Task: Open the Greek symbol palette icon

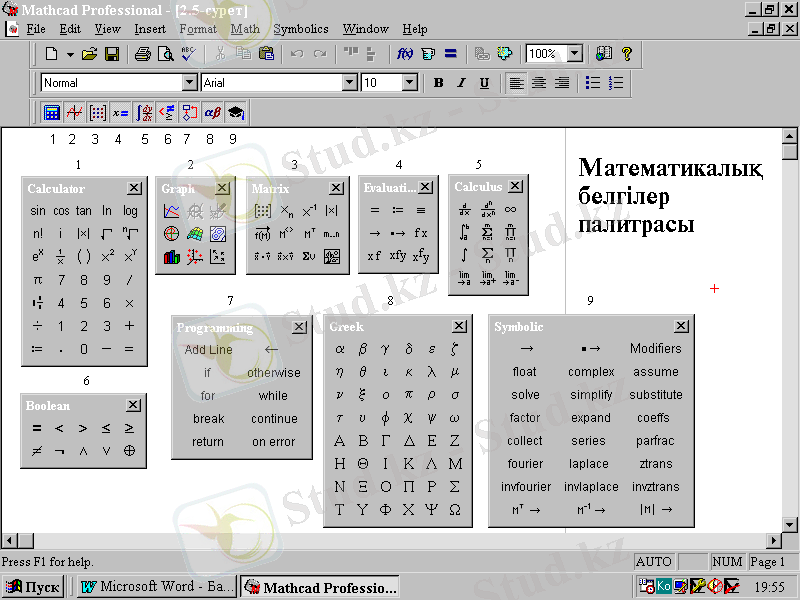Action: tap(212, 113)
